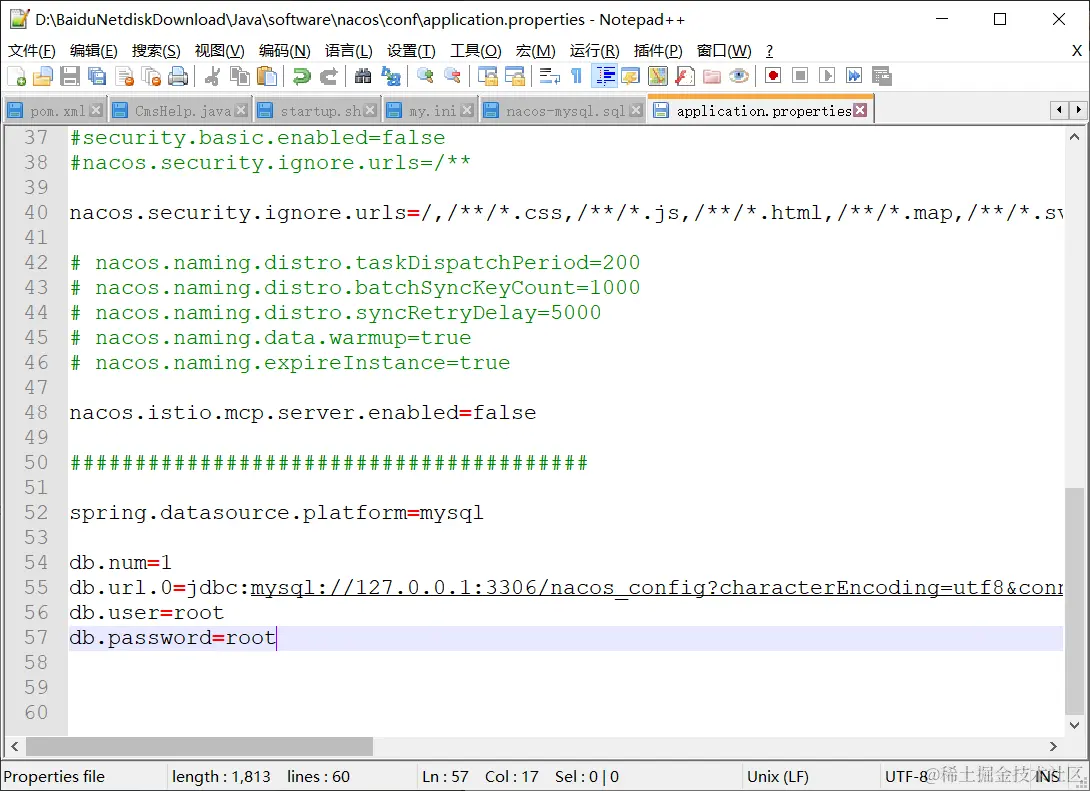Toggle show all characters pilcrow icon
Screen dimensions: 1090x791
576,76
